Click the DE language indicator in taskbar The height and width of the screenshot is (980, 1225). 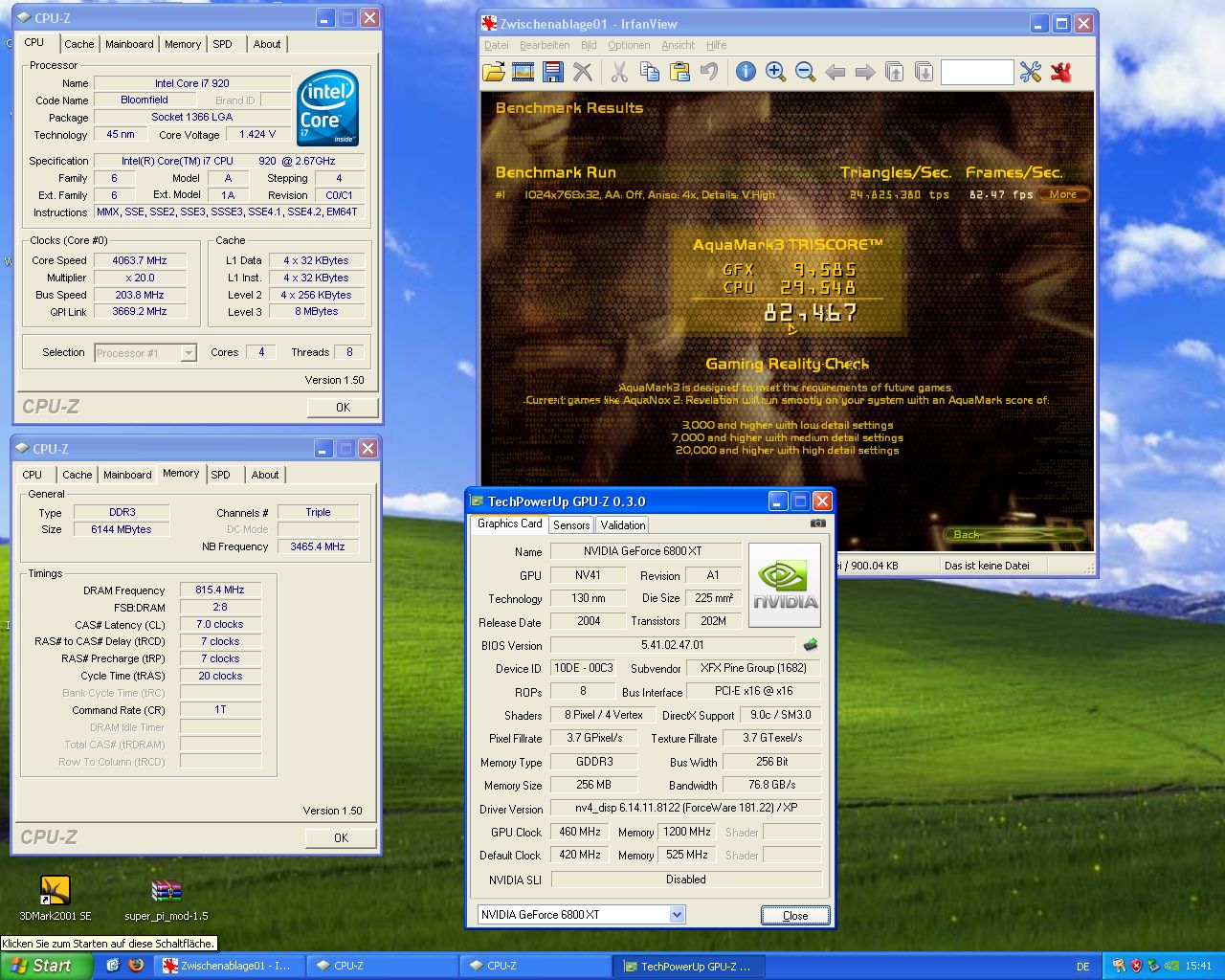click(1082, 966)
